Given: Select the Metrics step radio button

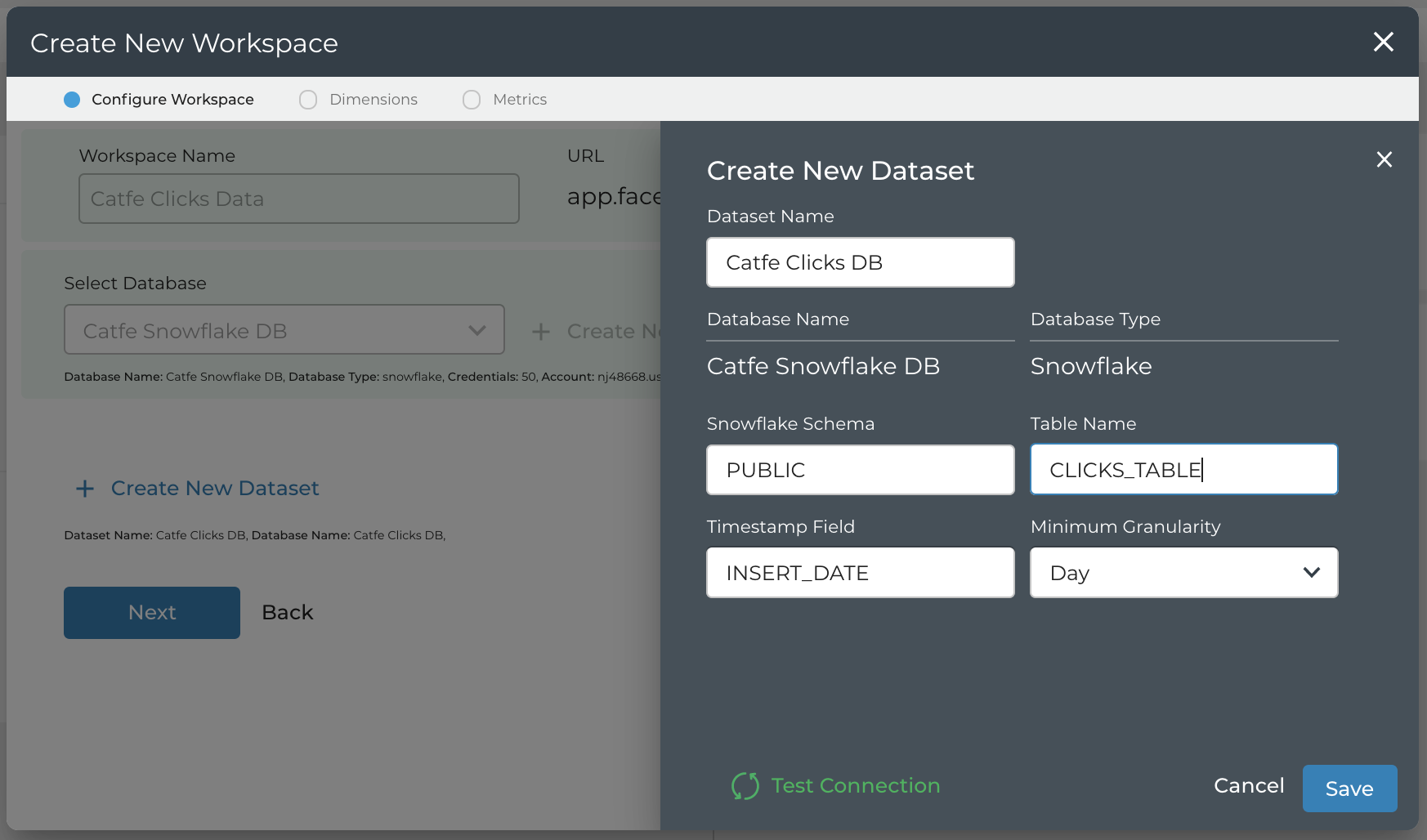Looking at the screenshot, I should pyautogui.click(x=472, y=100).
